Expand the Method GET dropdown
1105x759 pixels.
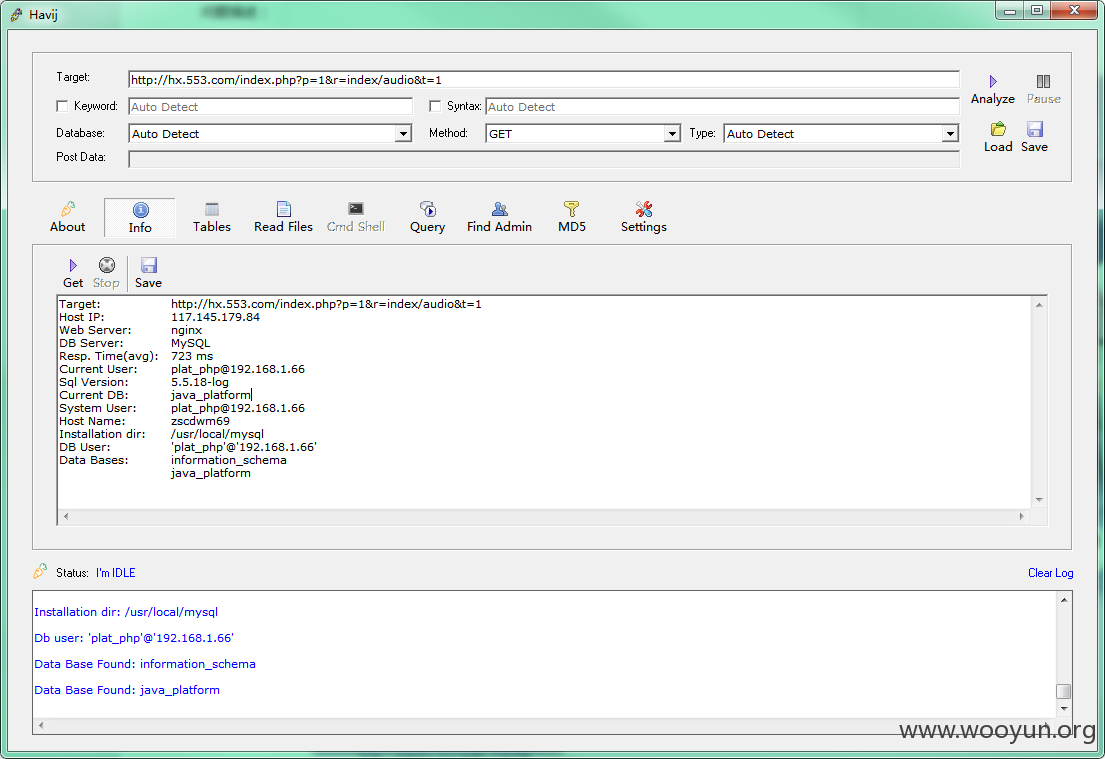(x=672, y=133)
